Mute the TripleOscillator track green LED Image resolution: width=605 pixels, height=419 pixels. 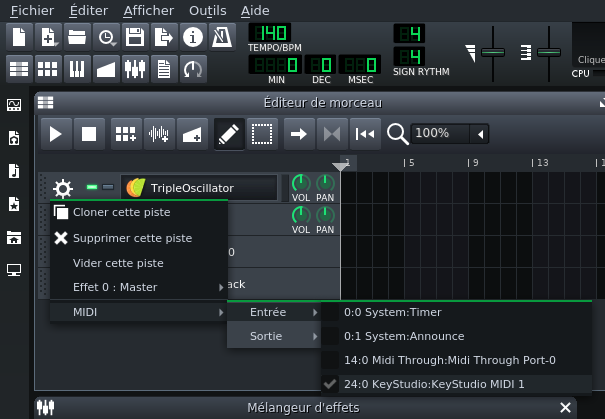92,187
